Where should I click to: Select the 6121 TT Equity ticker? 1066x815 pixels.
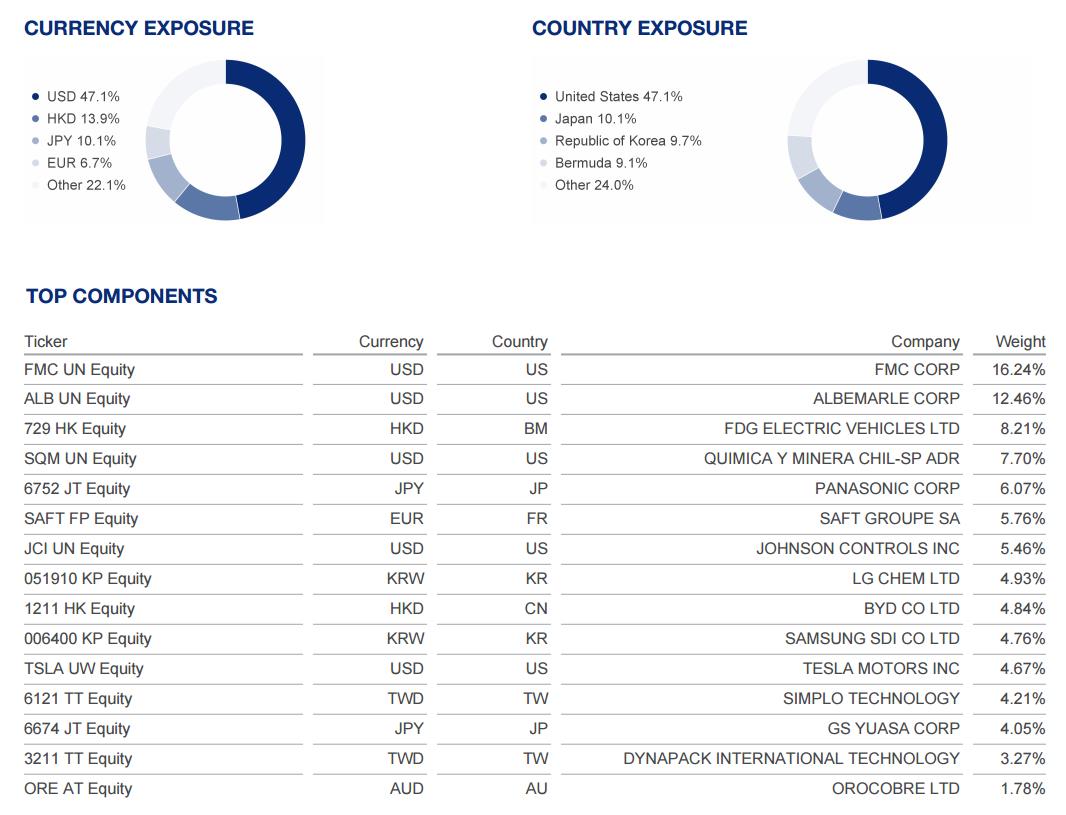[x=78, y=698]
